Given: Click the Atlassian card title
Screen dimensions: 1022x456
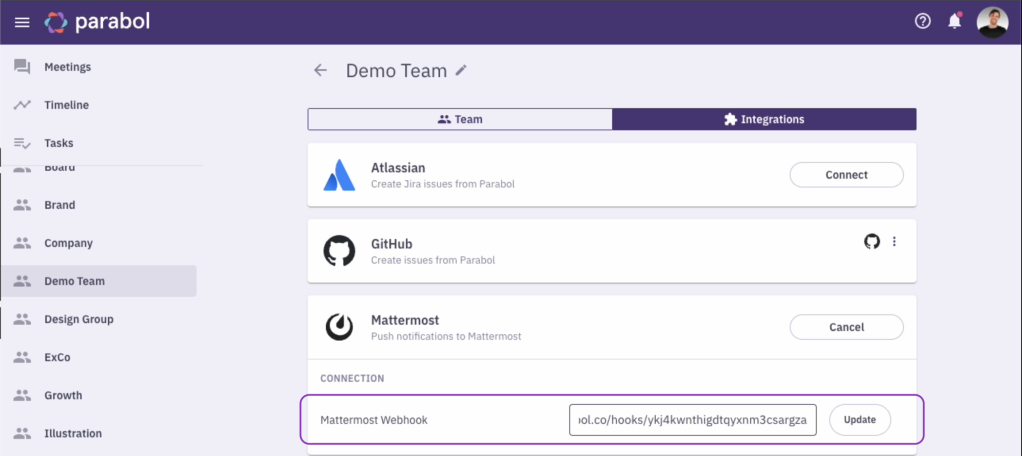Looking at the screenshot, I should coord(398,167).
